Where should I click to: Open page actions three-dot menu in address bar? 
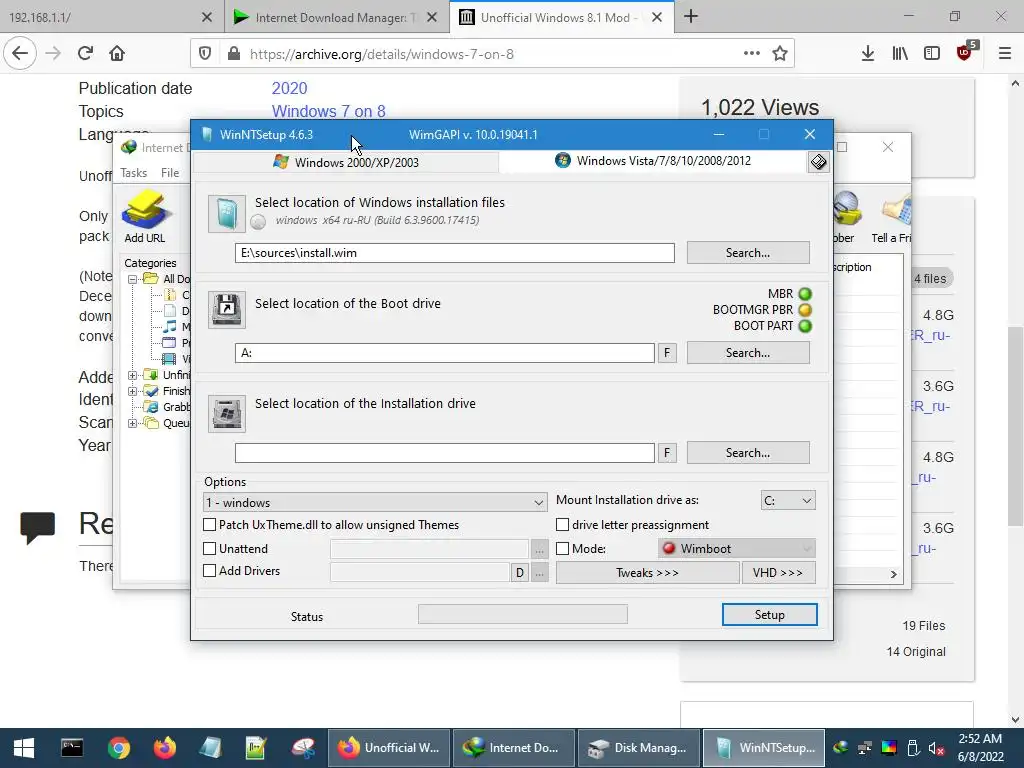(x=752, y=54)
